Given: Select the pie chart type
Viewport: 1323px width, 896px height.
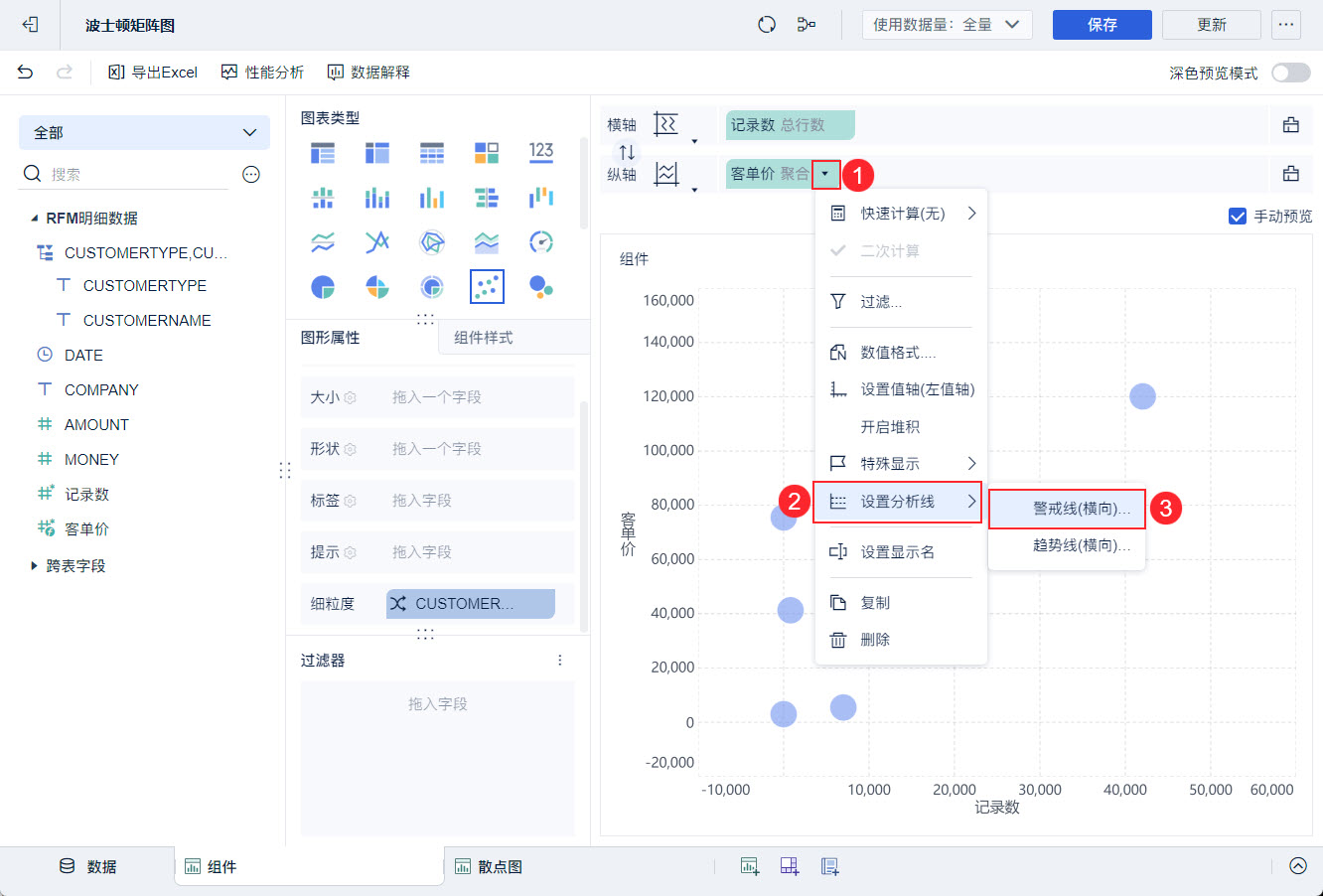Looking at the screenshot, I should pyautogui.click(x=323, y=287).
